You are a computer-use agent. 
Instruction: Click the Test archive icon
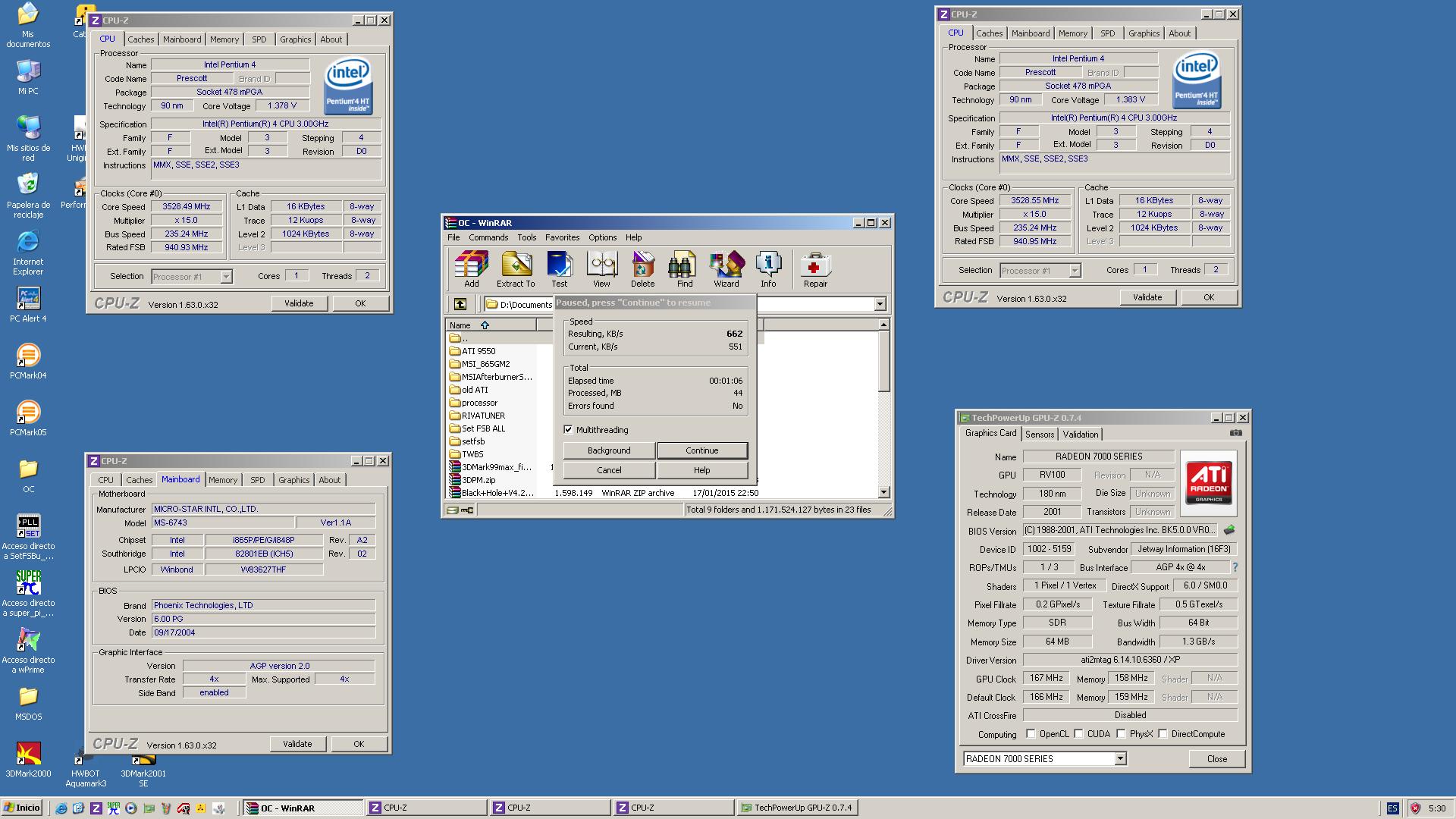point(559,269)
